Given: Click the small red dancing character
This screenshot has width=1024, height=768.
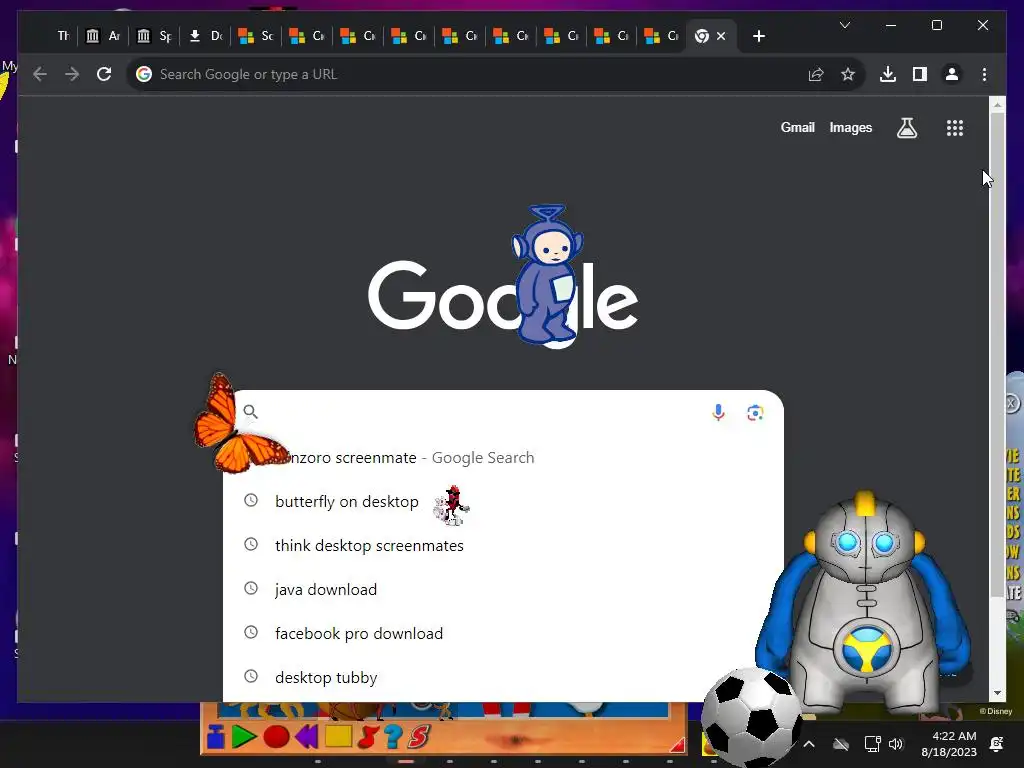Looking at the screenshot, I should click(451, 505).
